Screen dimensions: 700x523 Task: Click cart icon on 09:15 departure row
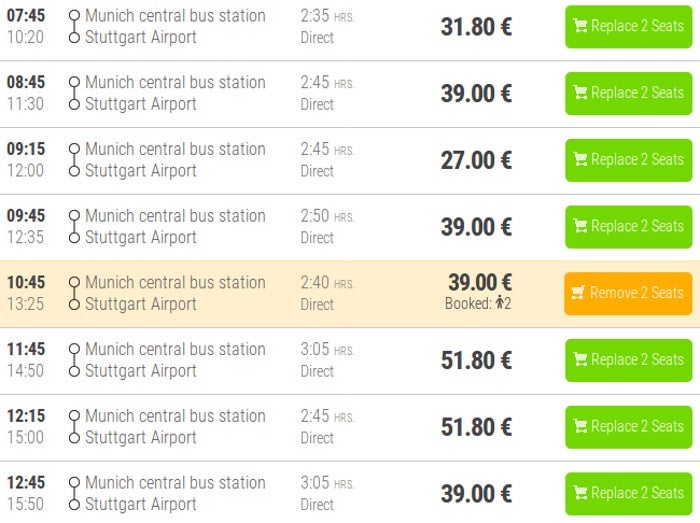[x=580, y=160]
